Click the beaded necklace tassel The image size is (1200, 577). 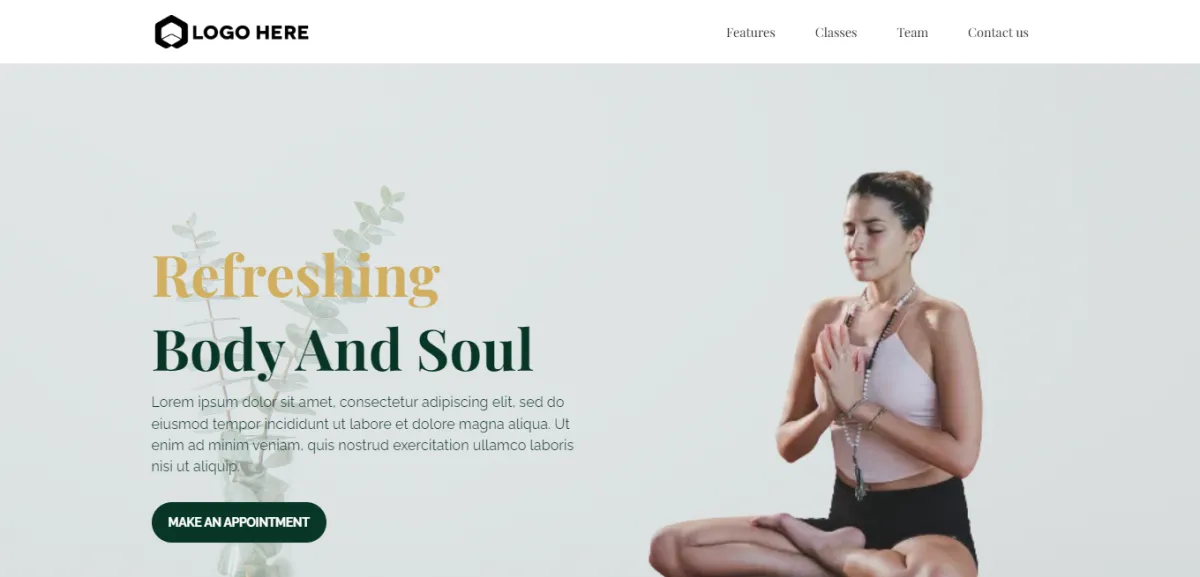tap(859, 481)
